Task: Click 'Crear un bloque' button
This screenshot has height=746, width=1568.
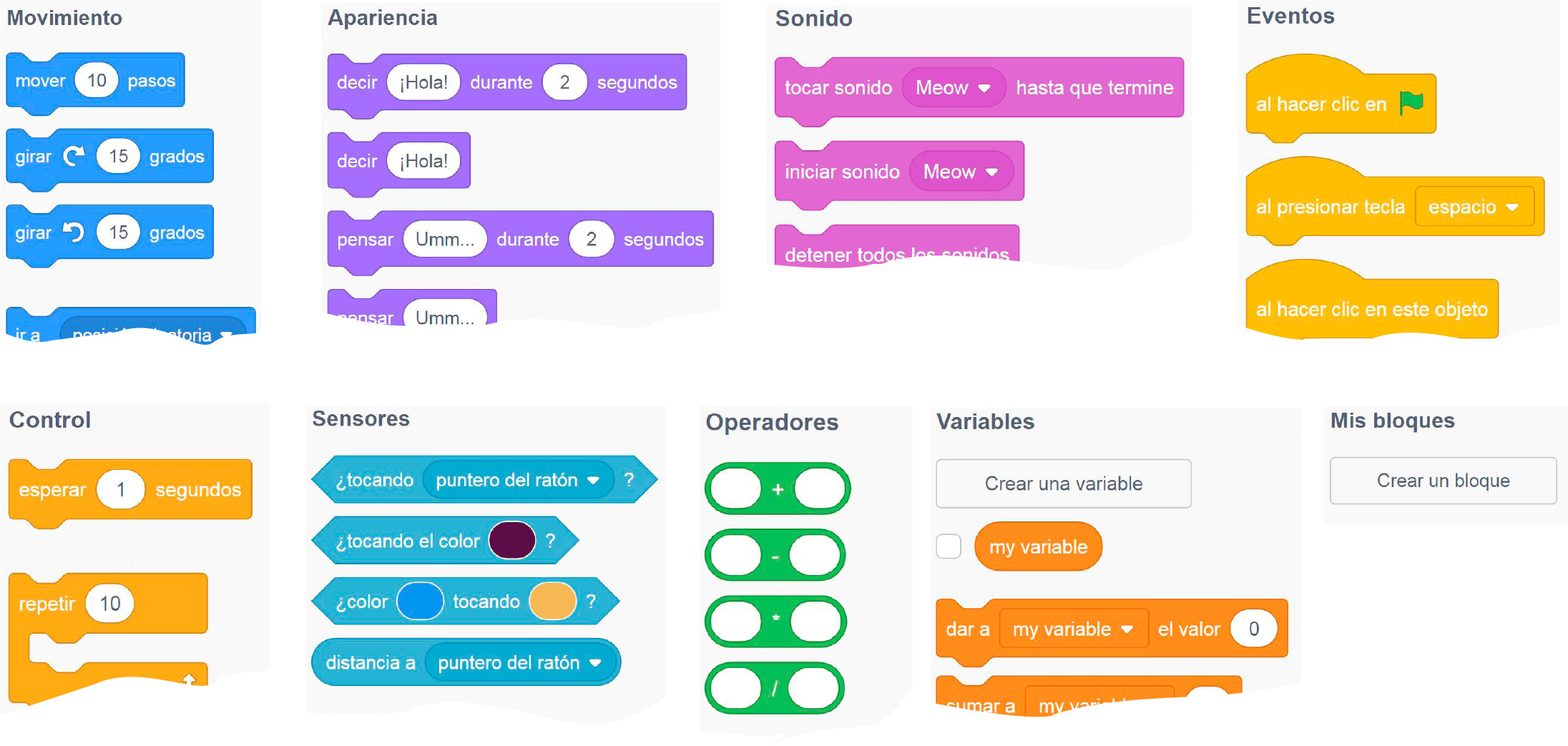Action: point(1443,481)
